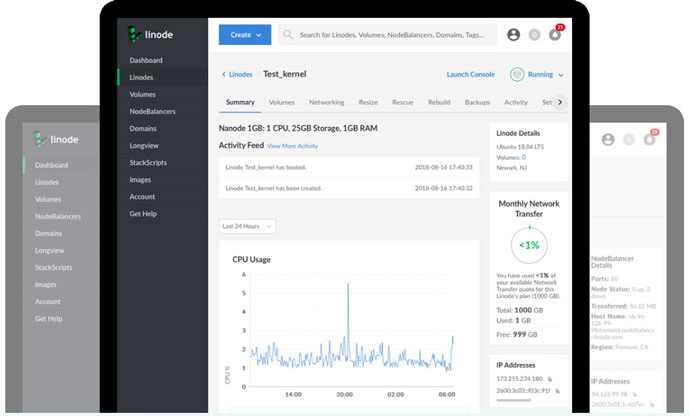The image size is (690, 416).
Task: Switch to the Networking tab
Action: click(x=326, y=102)
